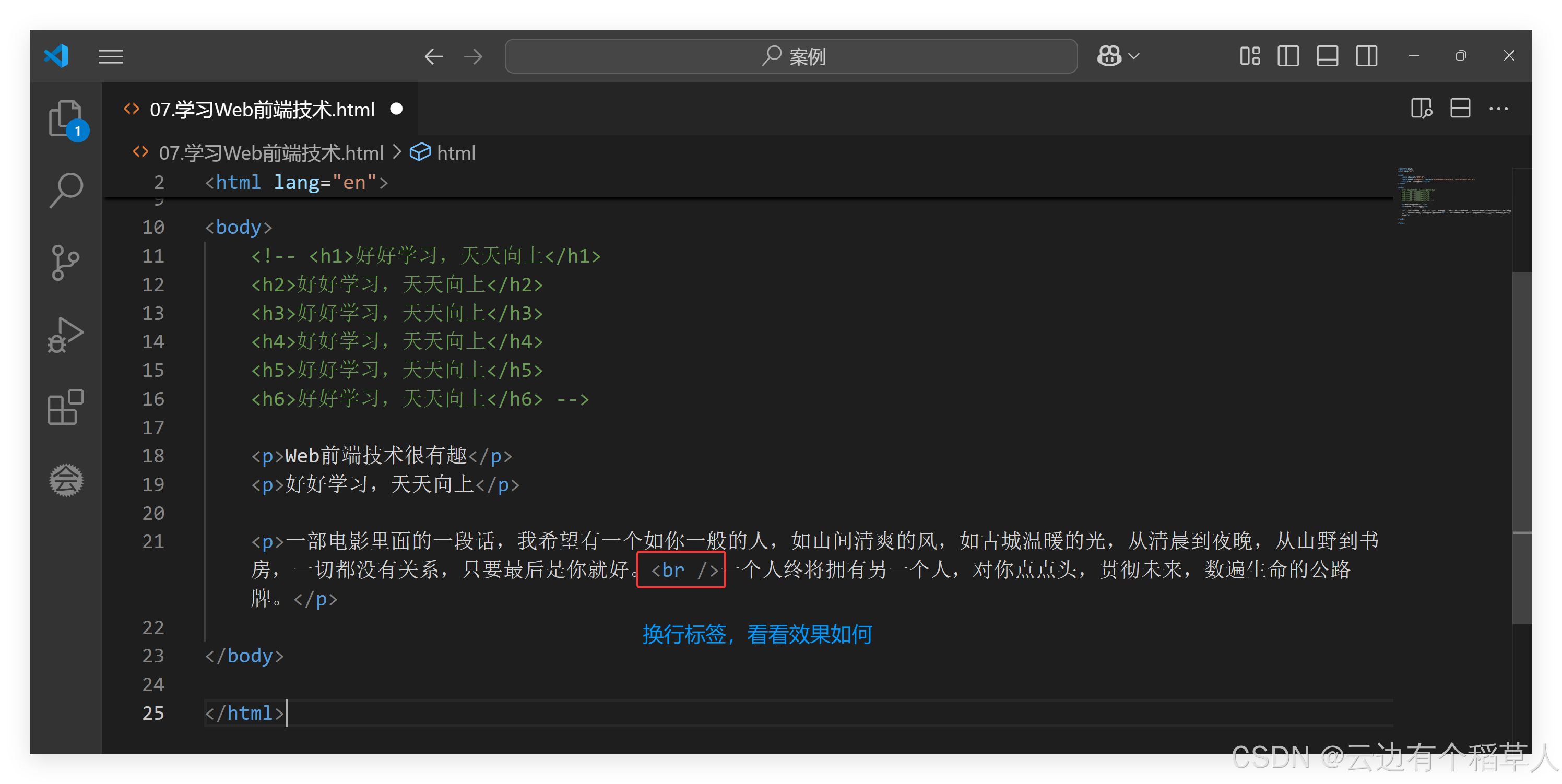Open the Extensions view
The width and height of the screenshot is (1562, 784).
65,407
